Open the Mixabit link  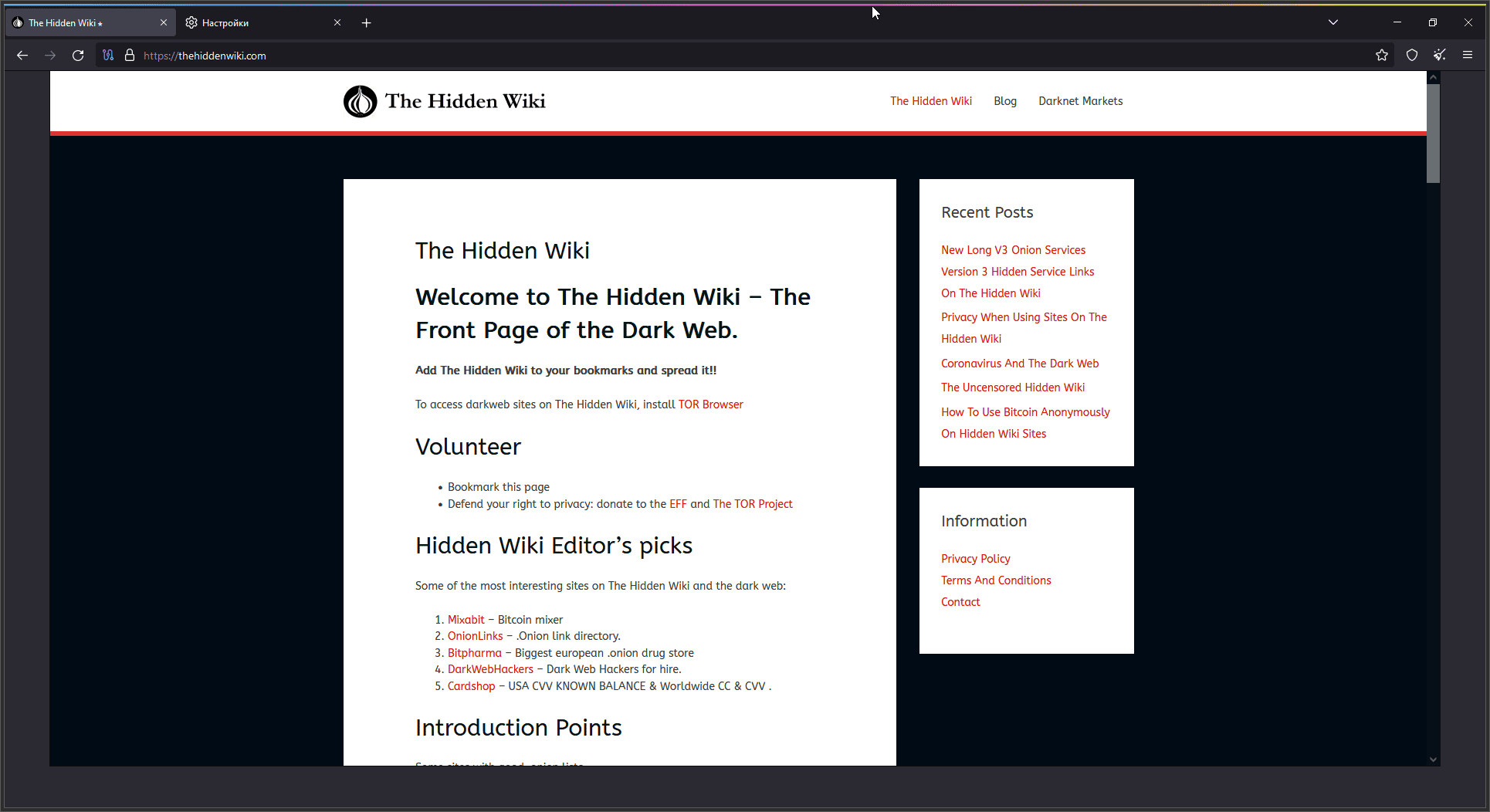[x=466, y=620]
